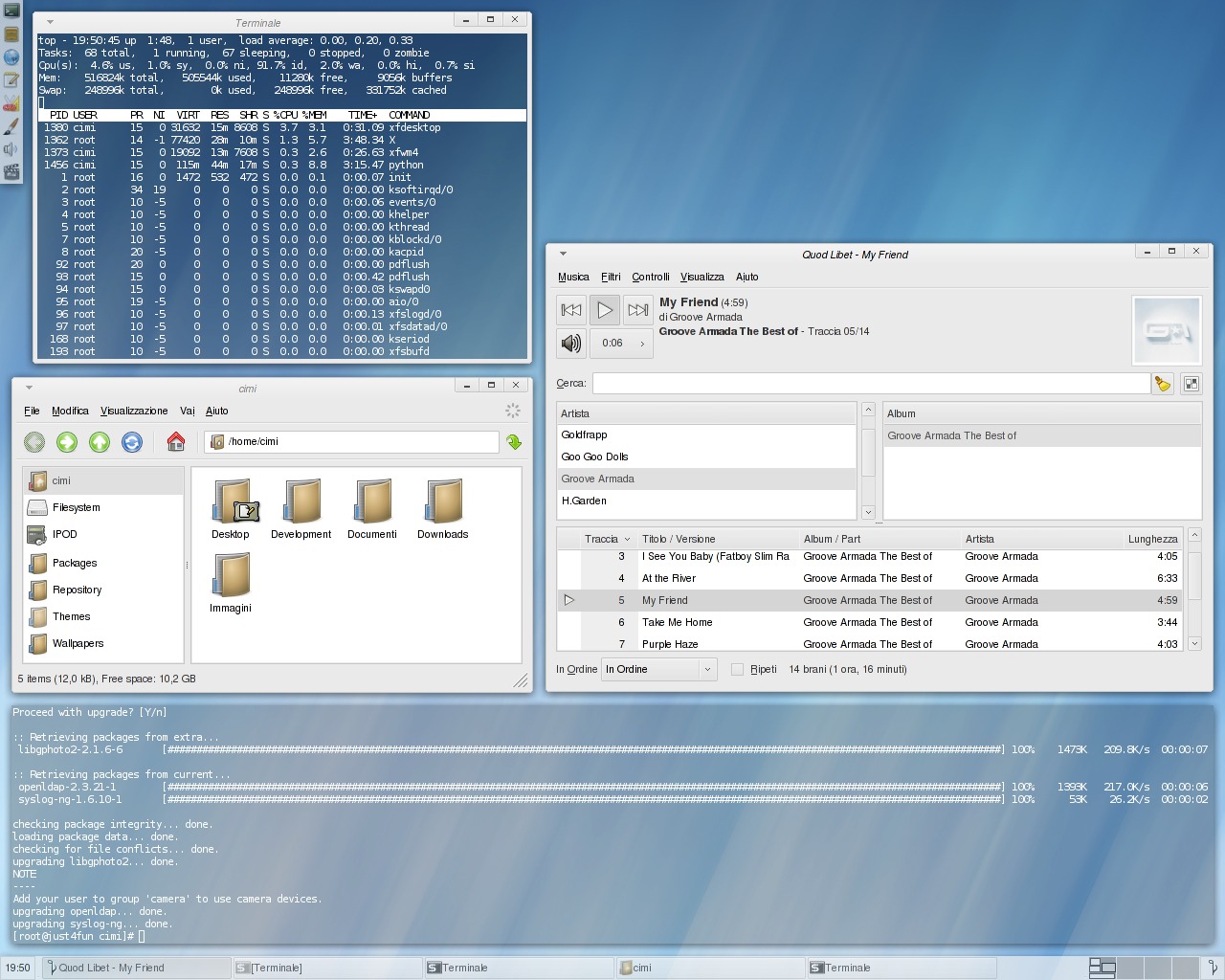Select Filesystem in the sidebar

point(103,507)
